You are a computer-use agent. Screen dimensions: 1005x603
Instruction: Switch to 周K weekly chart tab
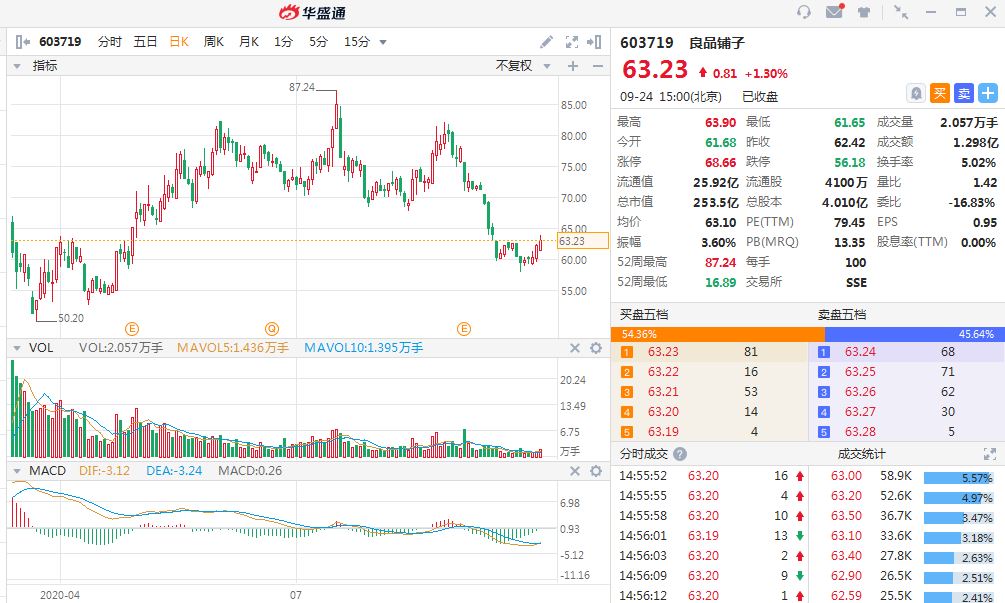pos(214,42)
